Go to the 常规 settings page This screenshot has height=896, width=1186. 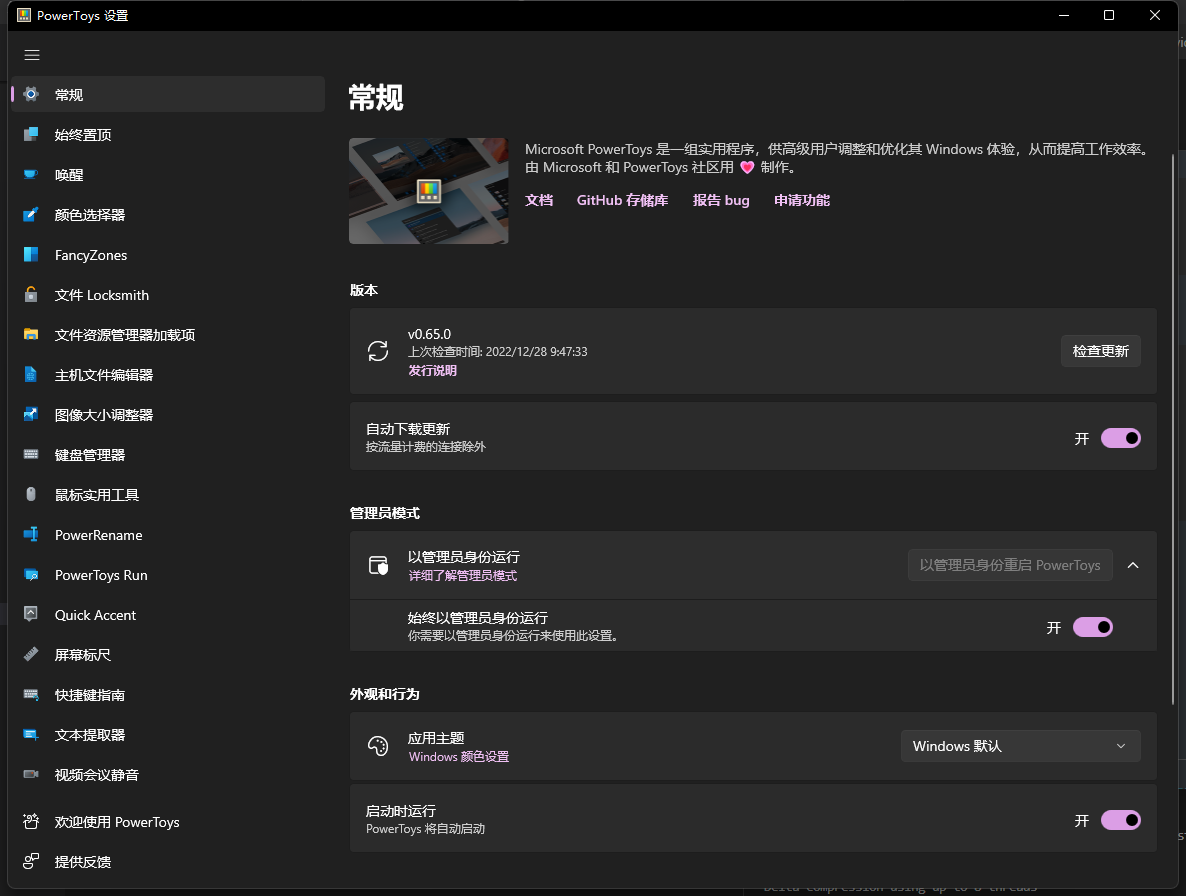[x=168, y=95]
